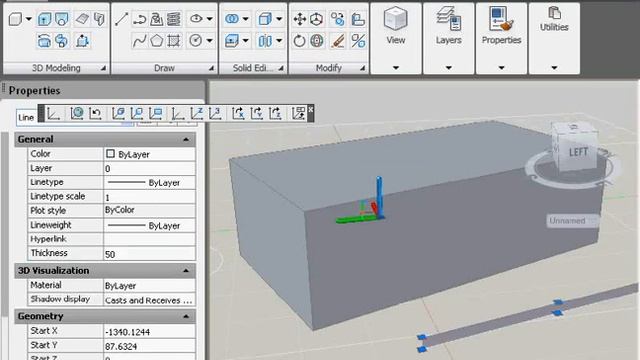The image size is (640, 360).
Task: Expand the Draw panel
Action: click(211, 68)
